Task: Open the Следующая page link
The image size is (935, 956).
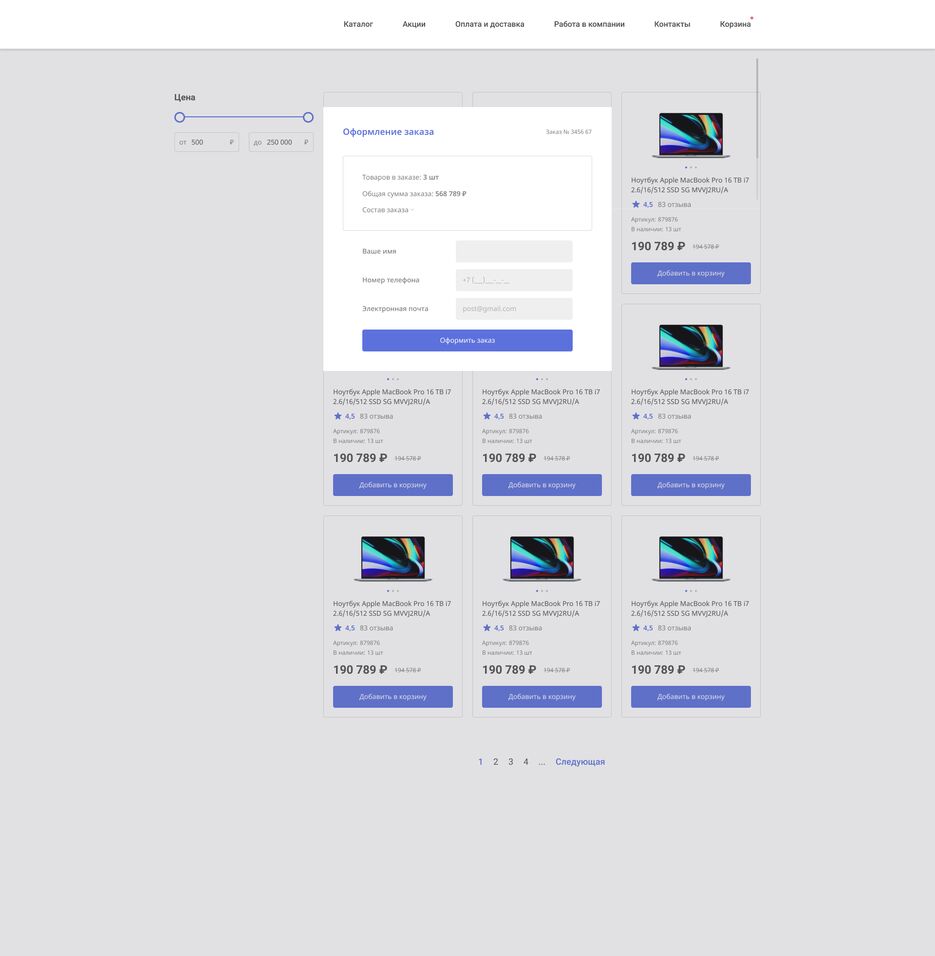Action: pyautogui.click(x=580, y=762)
